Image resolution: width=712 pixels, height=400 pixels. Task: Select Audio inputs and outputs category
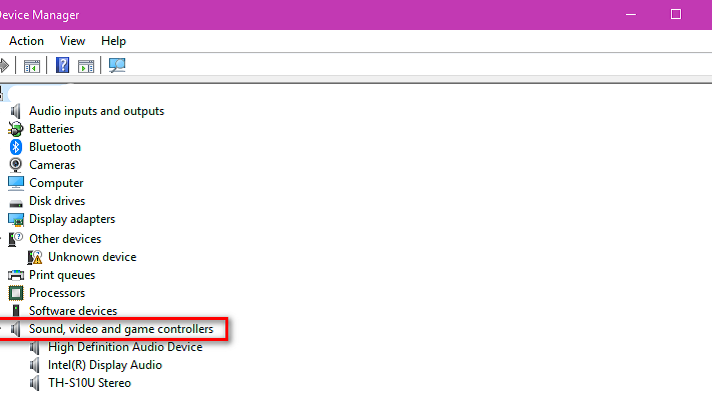[96, 111]
